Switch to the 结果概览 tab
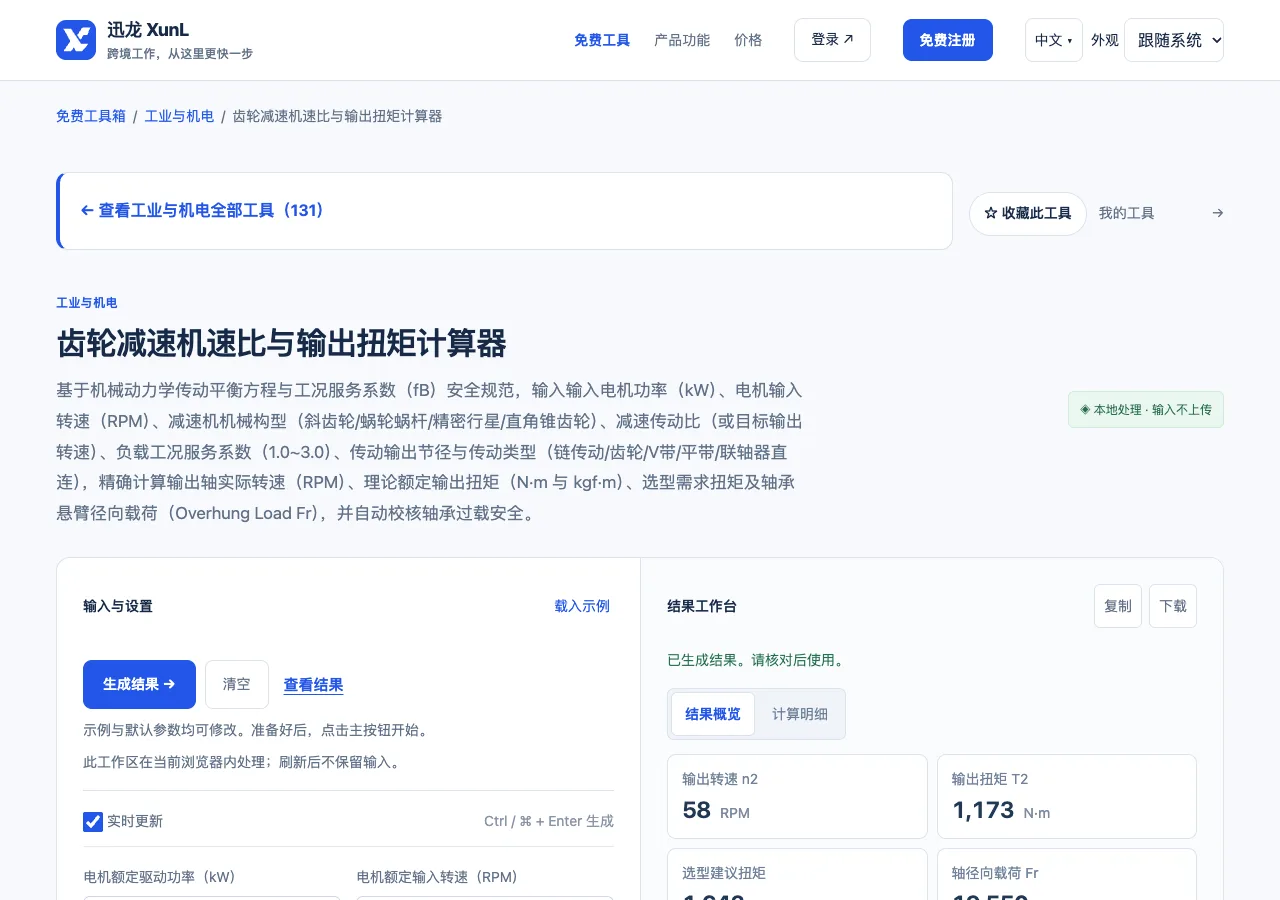This screenshot has height=900, width=1280. click(713, 714)
